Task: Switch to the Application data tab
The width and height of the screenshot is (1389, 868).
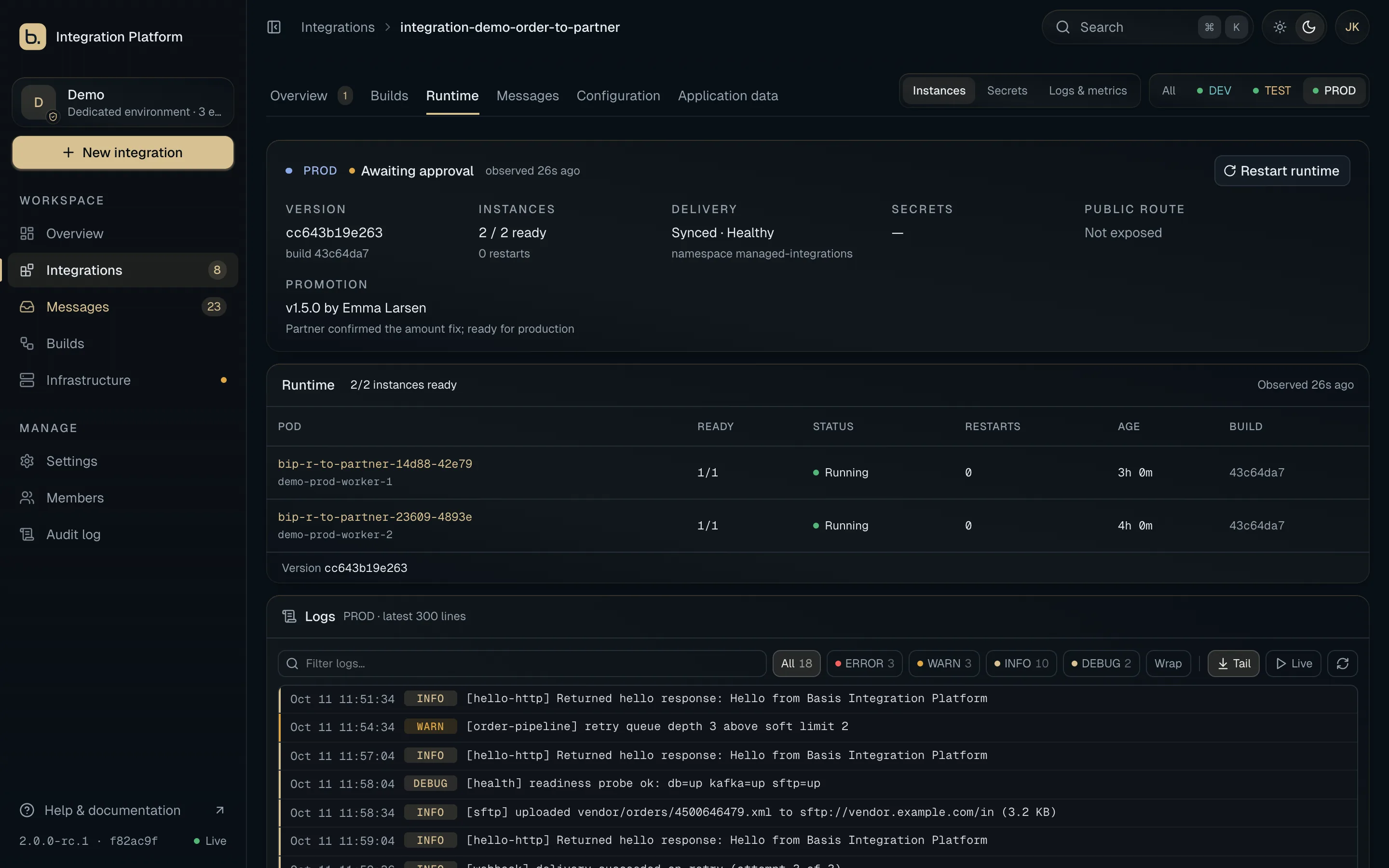Action: pyautogui.click(x=728, y=96)
